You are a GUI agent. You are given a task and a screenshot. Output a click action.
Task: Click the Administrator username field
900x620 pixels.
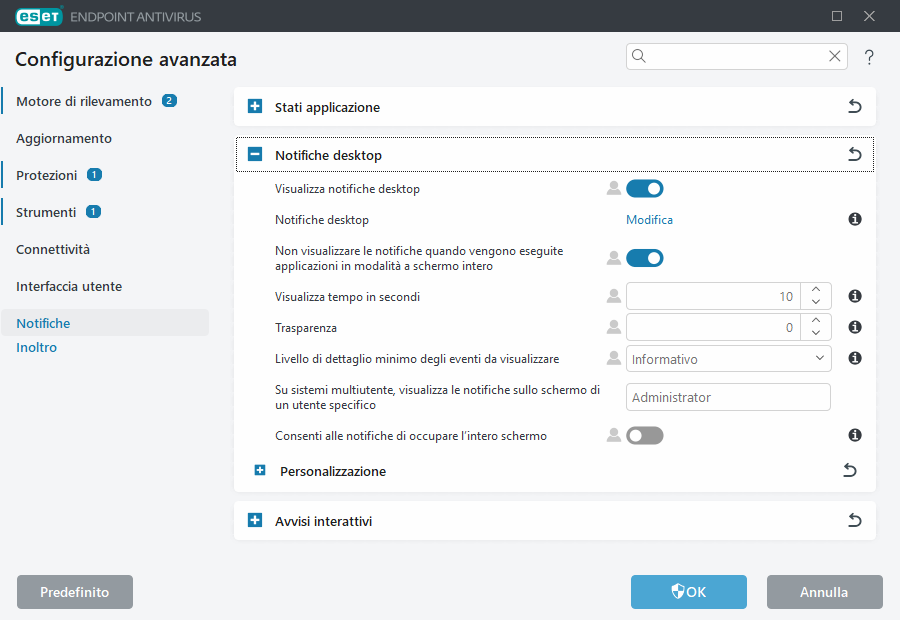click(728, 397)
